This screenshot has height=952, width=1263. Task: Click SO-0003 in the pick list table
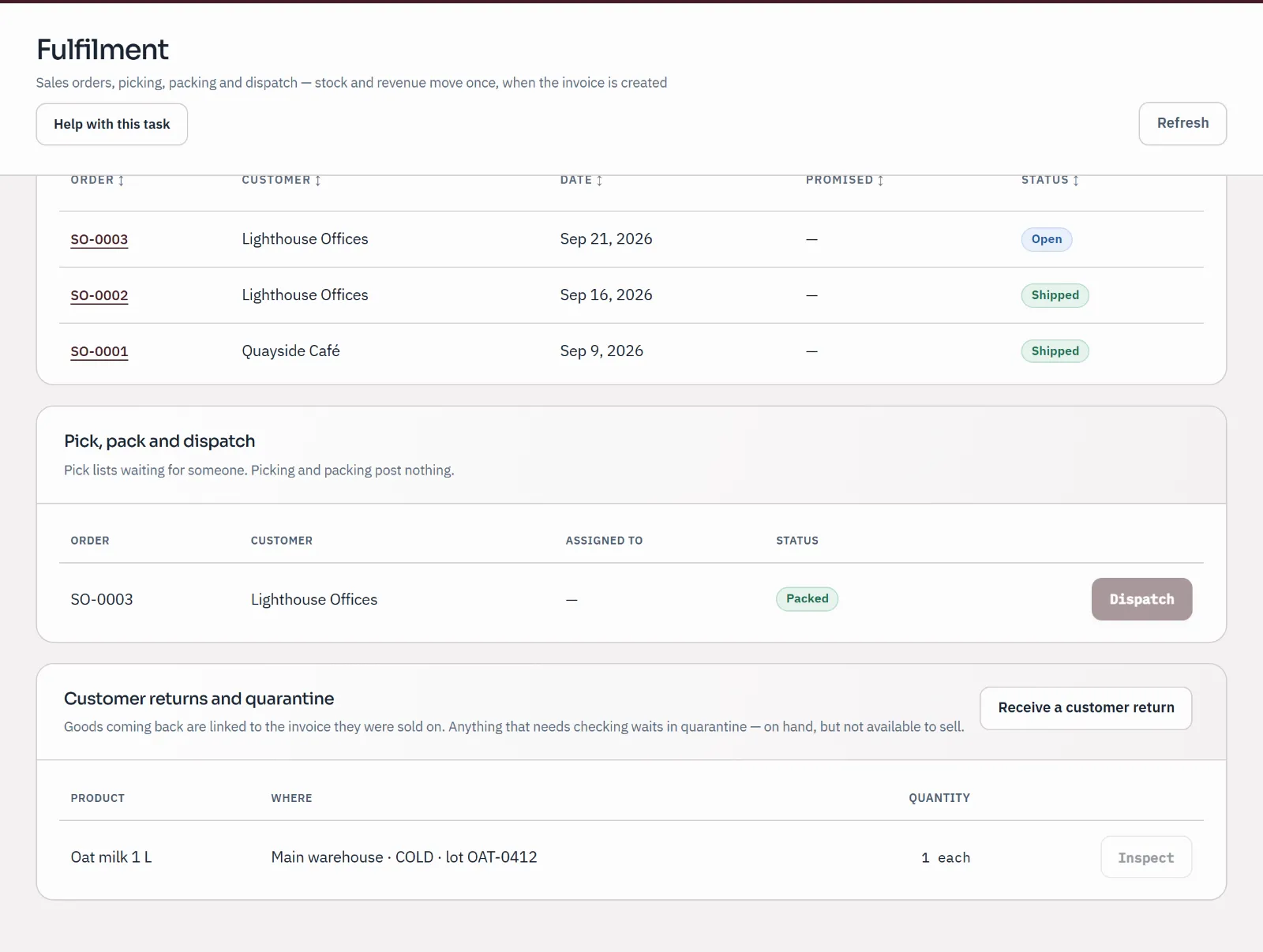coord(102,600)
